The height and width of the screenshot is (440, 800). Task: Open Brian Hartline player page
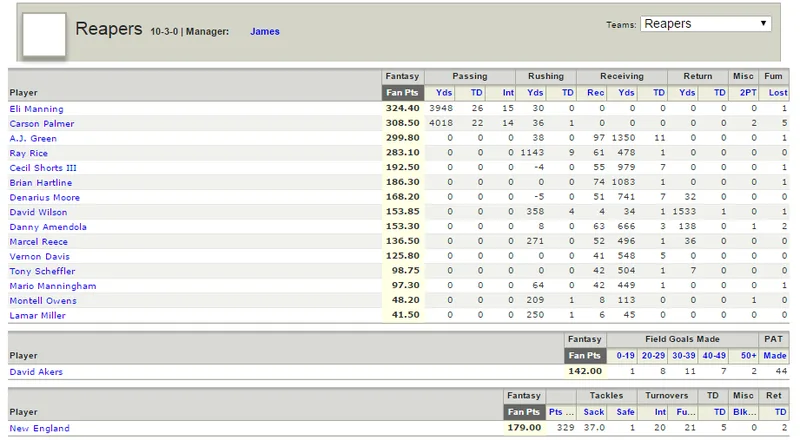tap(41, 183)
